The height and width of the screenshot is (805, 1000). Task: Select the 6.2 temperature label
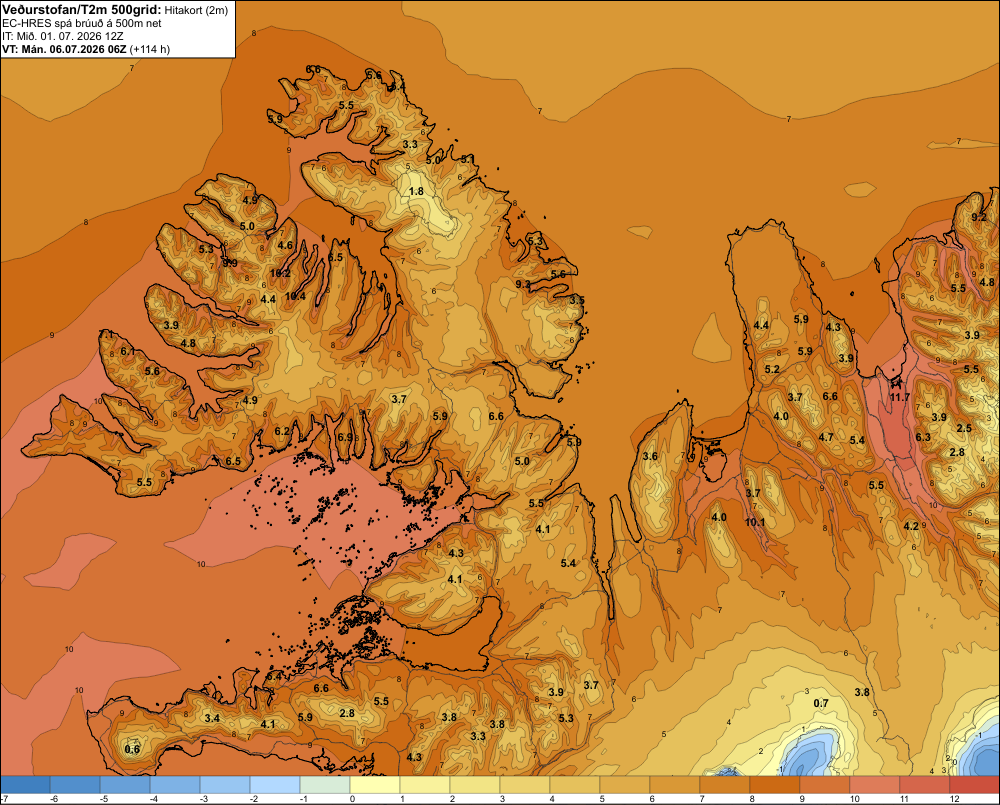click(x=282, y=431)
